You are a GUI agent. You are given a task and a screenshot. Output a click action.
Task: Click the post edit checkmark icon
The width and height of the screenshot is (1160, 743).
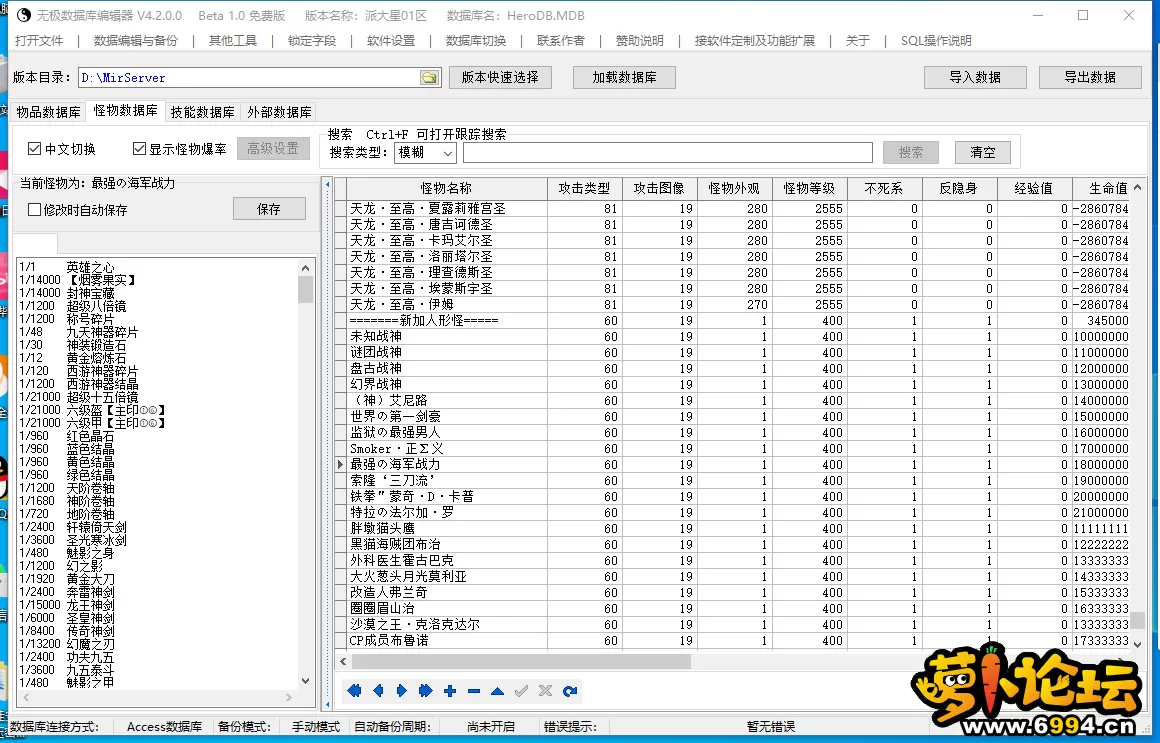click(522, 690)
